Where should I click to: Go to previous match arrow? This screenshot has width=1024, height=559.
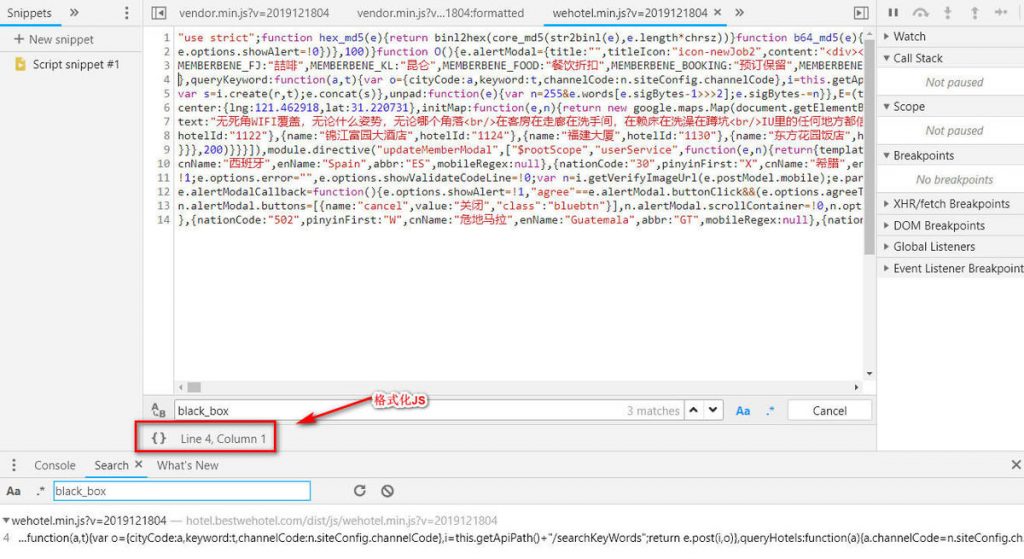[x=694, y=410]
